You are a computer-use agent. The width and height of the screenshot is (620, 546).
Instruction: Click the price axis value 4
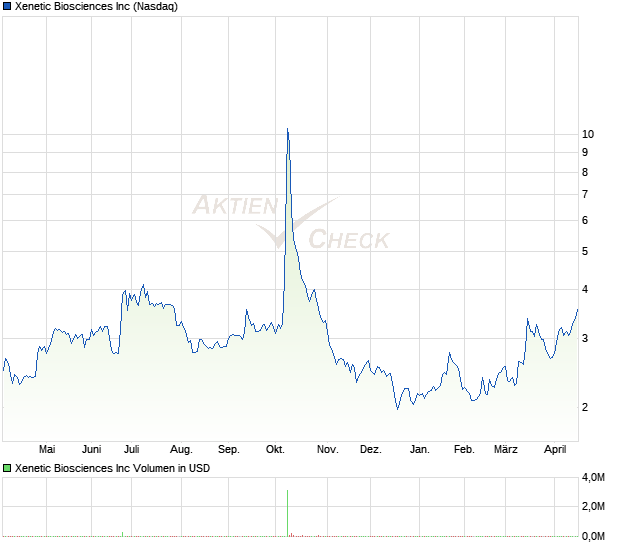[x=585, y=289]
